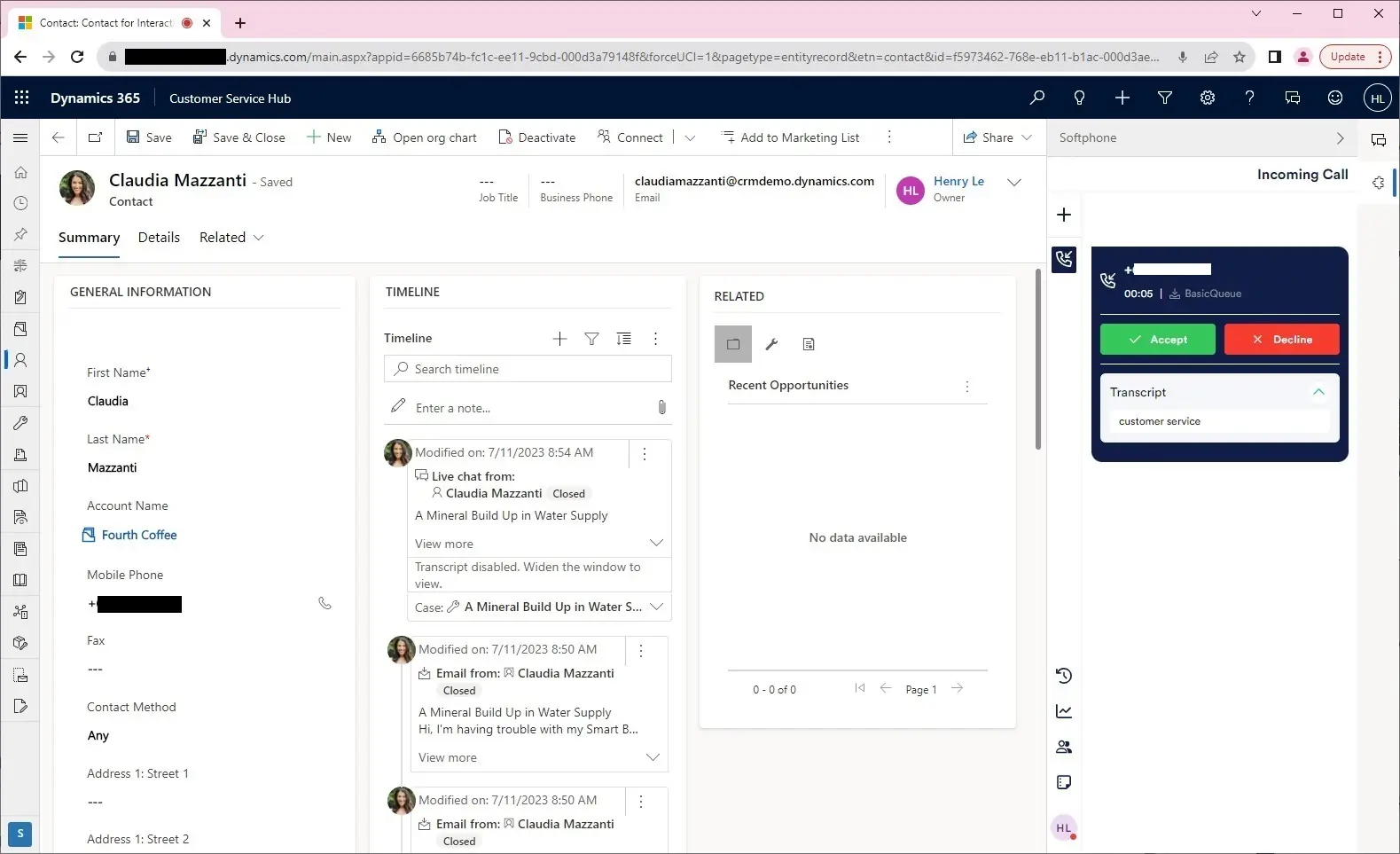
Task: Open the softphone call history icon
Action: 1064,676
